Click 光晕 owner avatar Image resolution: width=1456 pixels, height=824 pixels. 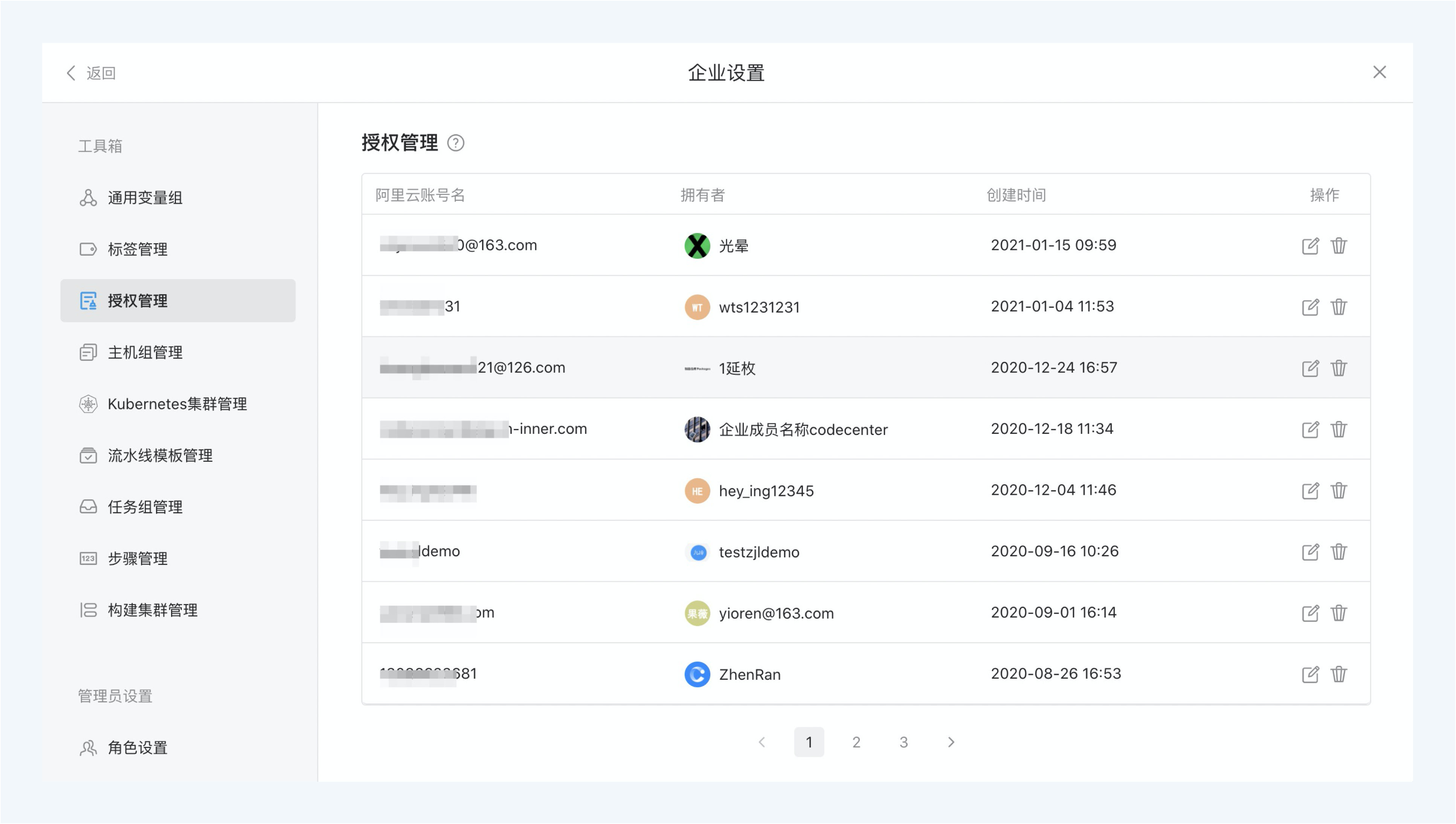pyautogui.click(x=697, y=246)
